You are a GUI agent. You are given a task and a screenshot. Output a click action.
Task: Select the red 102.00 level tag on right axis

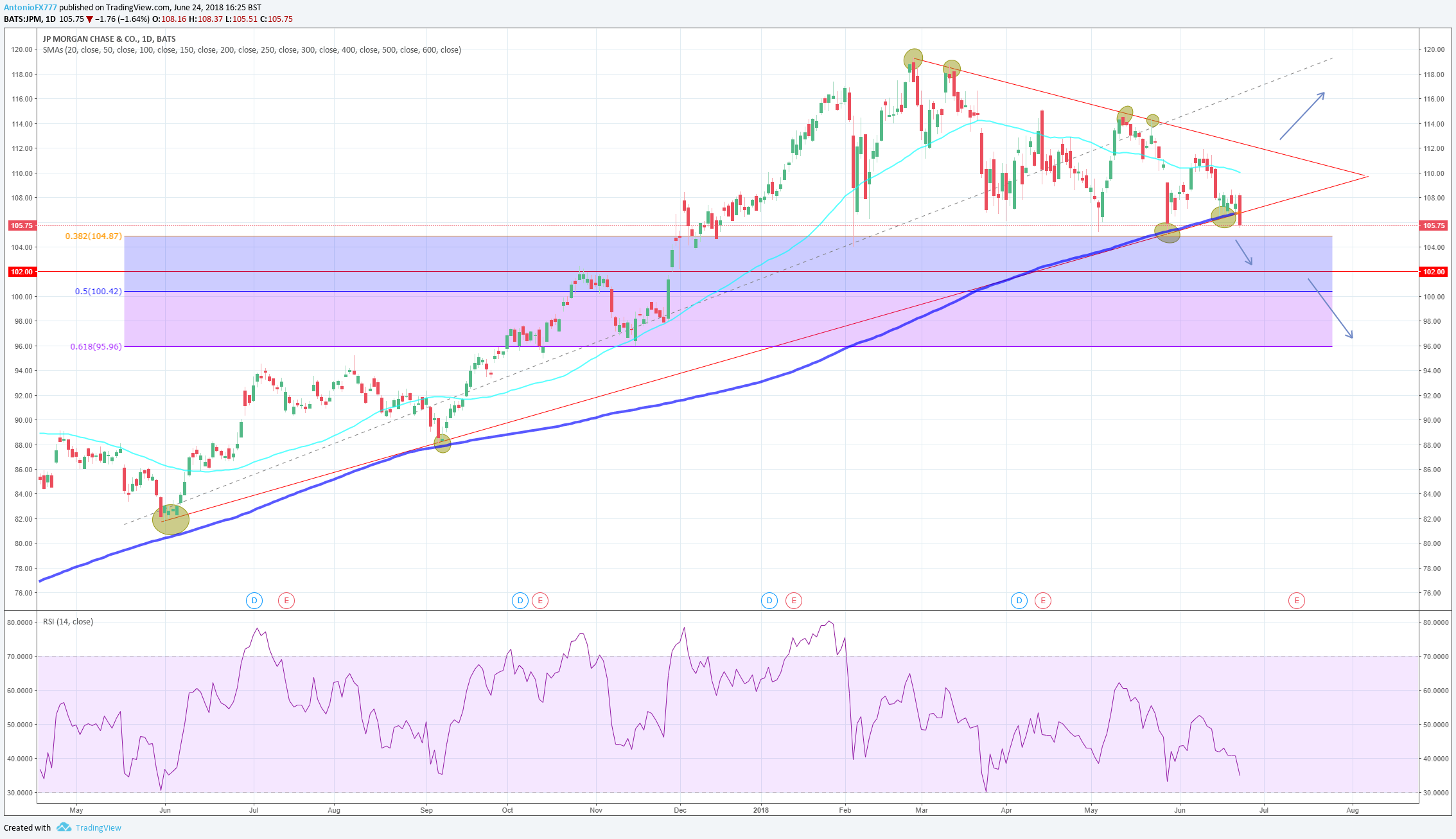pos(1434,272)
